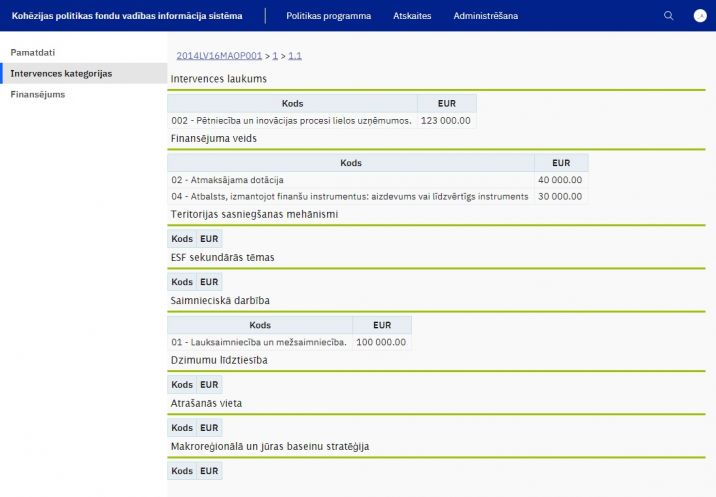Open the user profile avatar icon
This screenshot has height=497, width=716.
700,16
